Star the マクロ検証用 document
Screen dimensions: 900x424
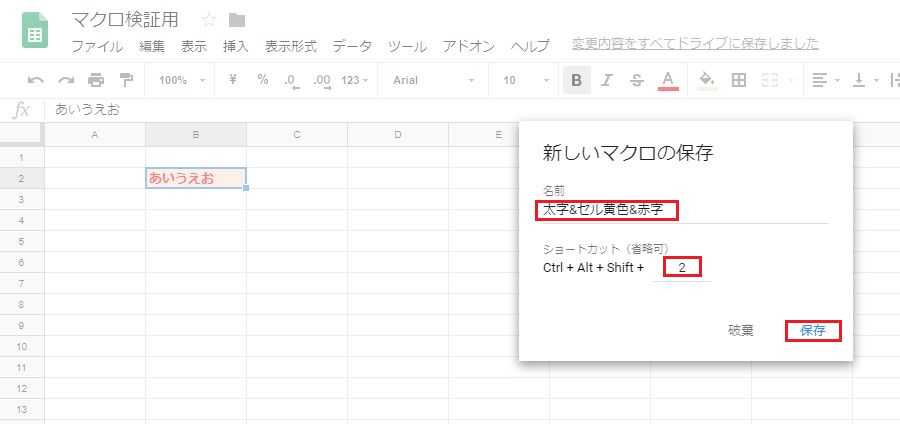pos(208,20)
